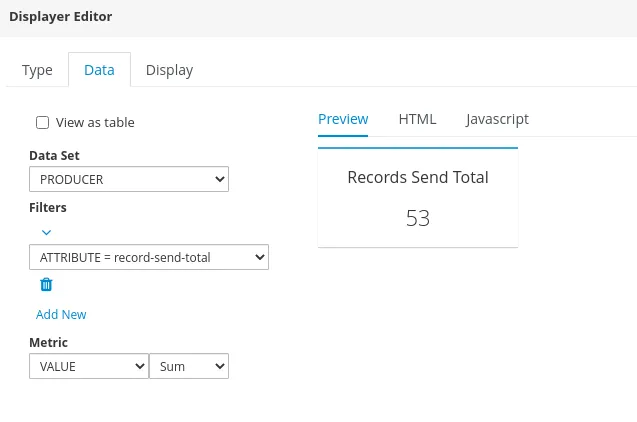Delete the filter with the trash icon
637x422 pixels.
[46, 285]
